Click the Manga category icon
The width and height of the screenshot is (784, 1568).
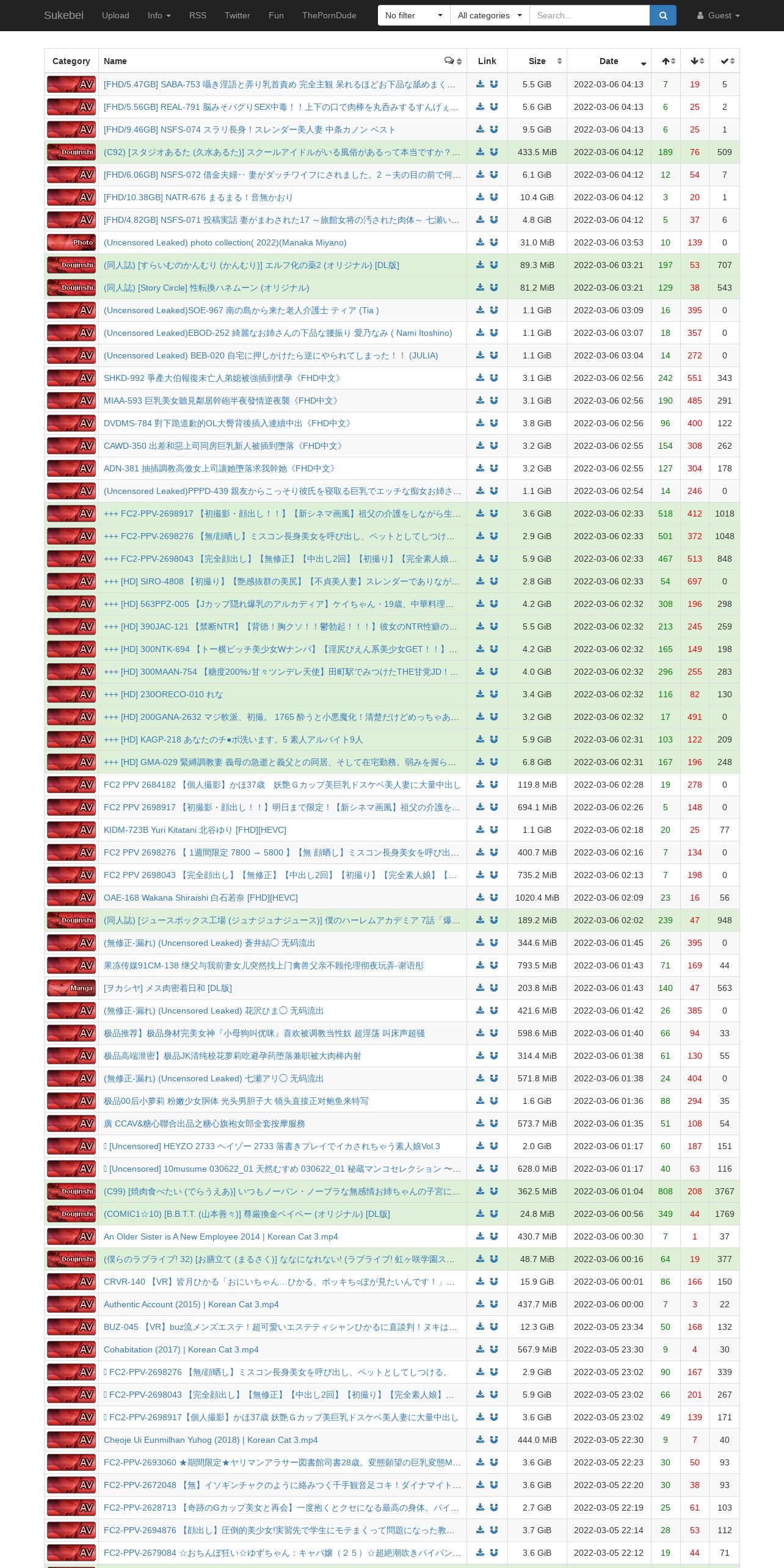[71, 988]
